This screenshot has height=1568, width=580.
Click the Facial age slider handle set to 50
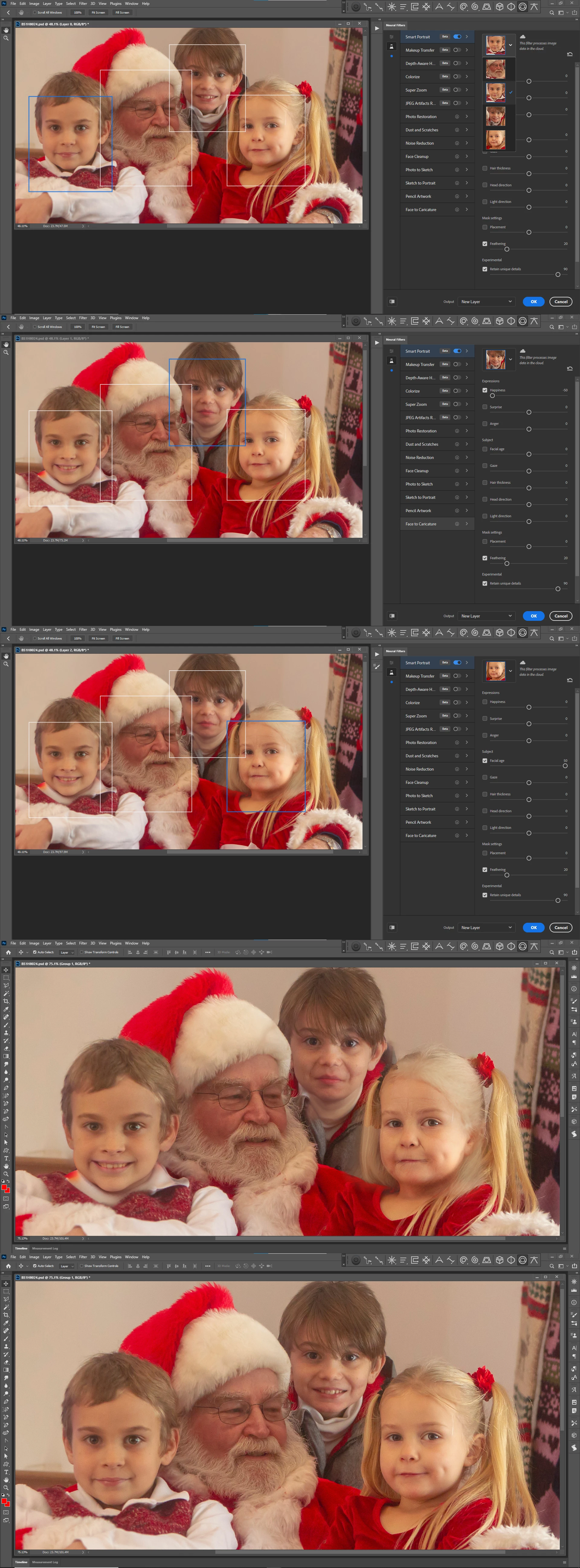point(565,766)
